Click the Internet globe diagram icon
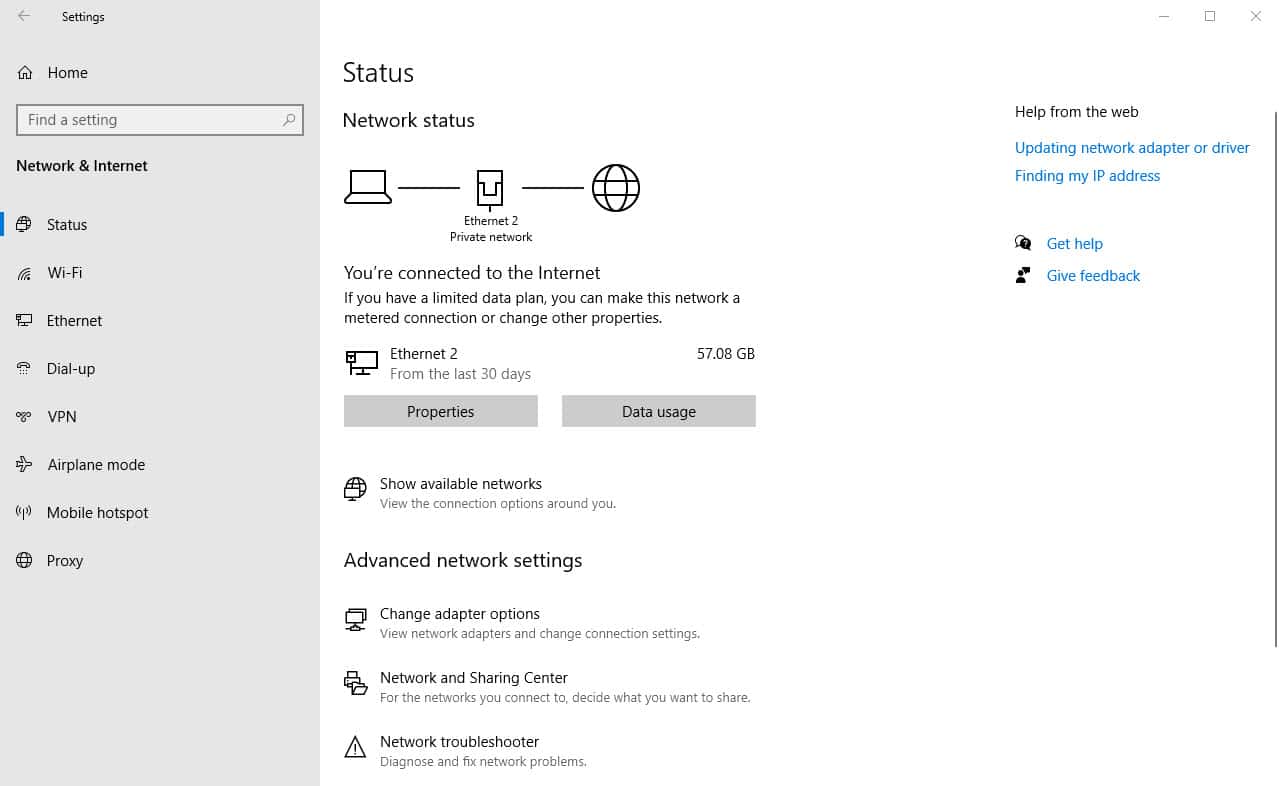 point(616,188)
